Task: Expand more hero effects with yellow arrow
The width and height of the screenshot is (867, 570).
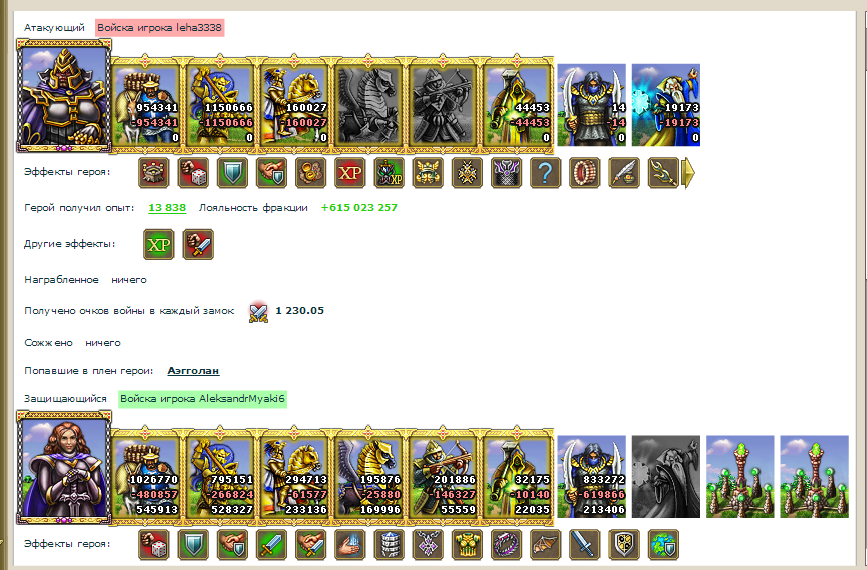Action: click(688, 173)
